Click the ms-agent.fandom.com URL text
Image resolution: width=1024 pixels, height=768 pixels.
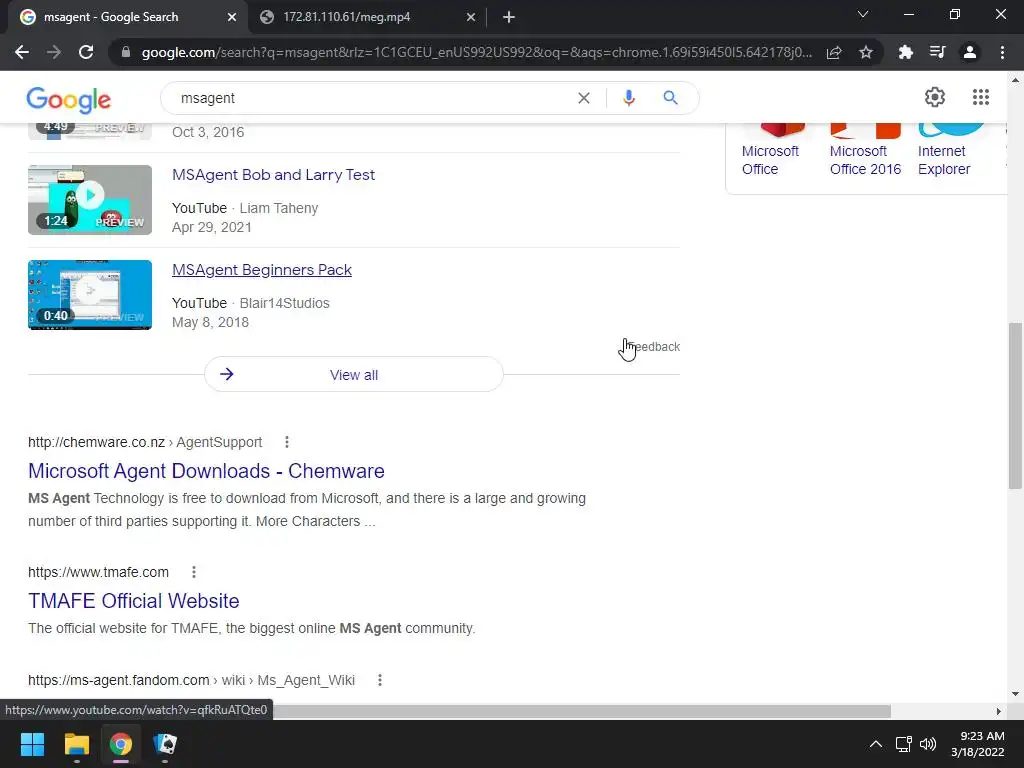click(119, 680)
